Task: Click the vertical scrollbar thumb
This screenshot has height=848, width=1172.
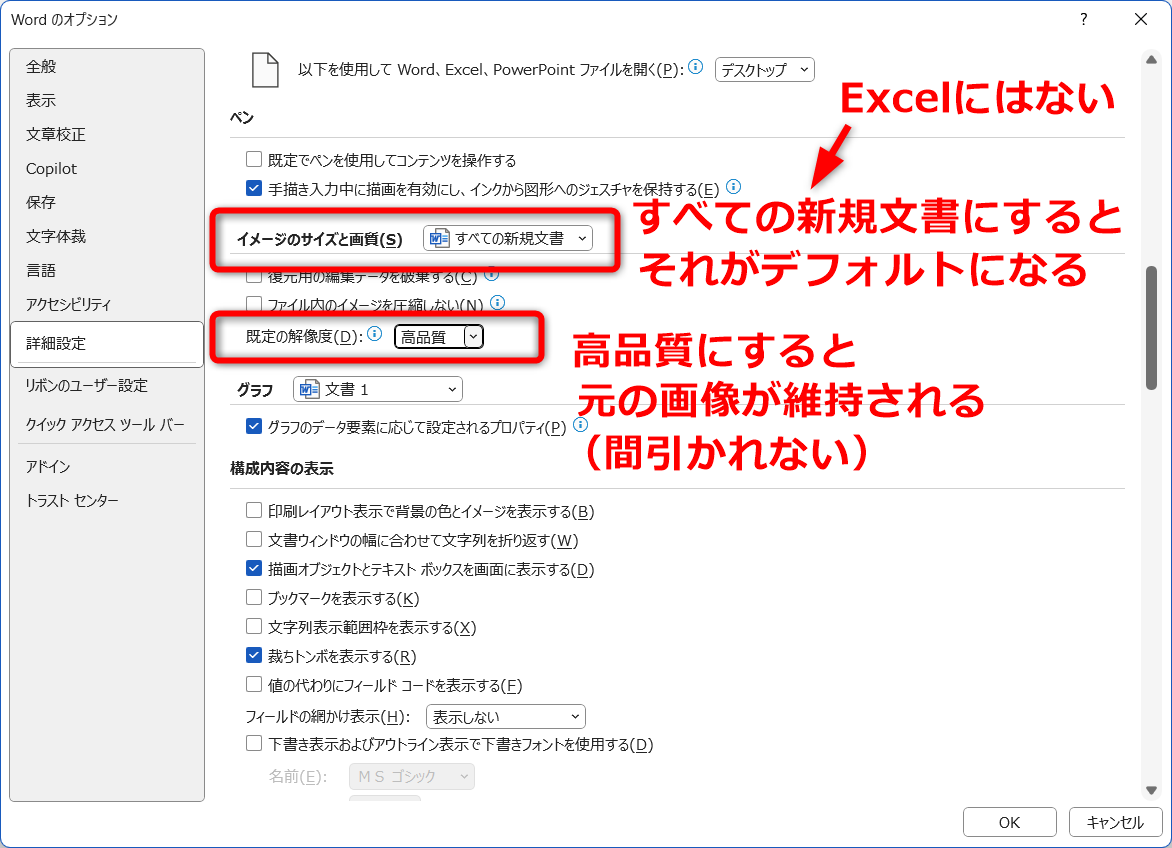Action: point(1150,328)
